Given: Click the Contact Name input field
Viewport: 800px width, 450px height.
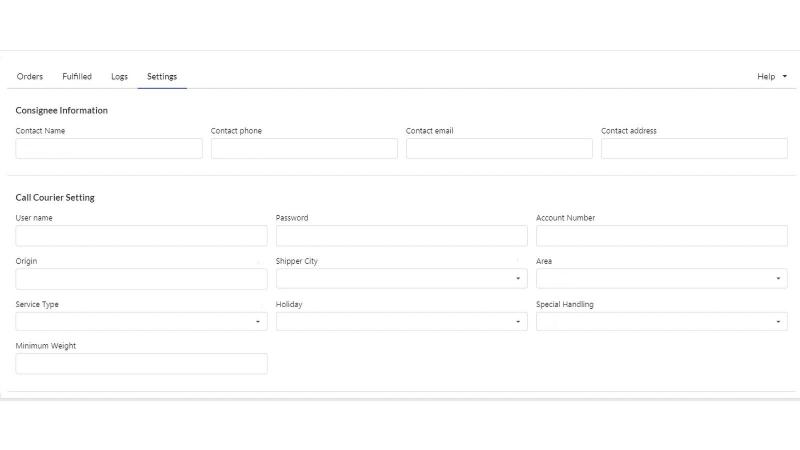Looking at the screenshot, I should coord(109,148).
